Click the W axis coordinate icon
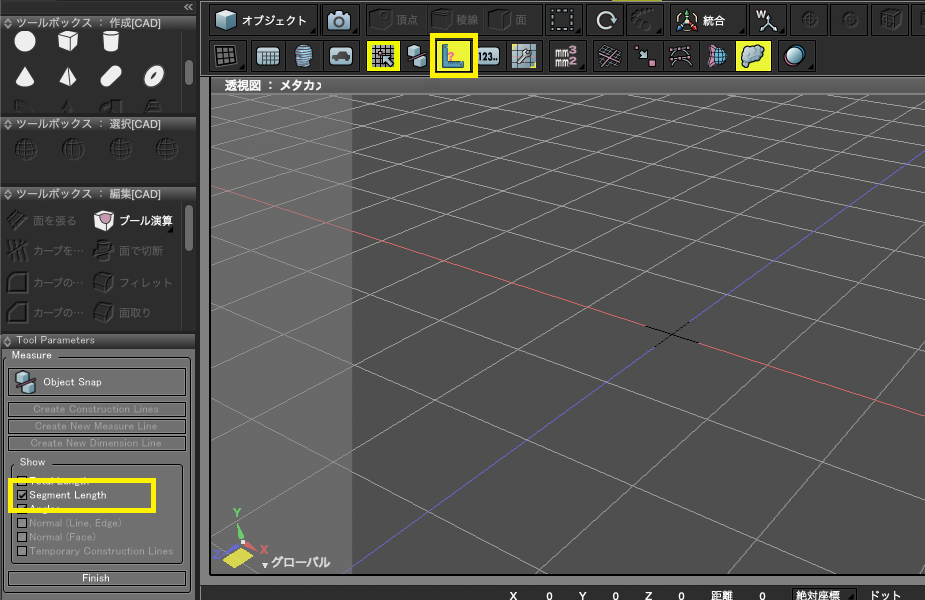This screenshot has width=925, height=600. [766, 21]
